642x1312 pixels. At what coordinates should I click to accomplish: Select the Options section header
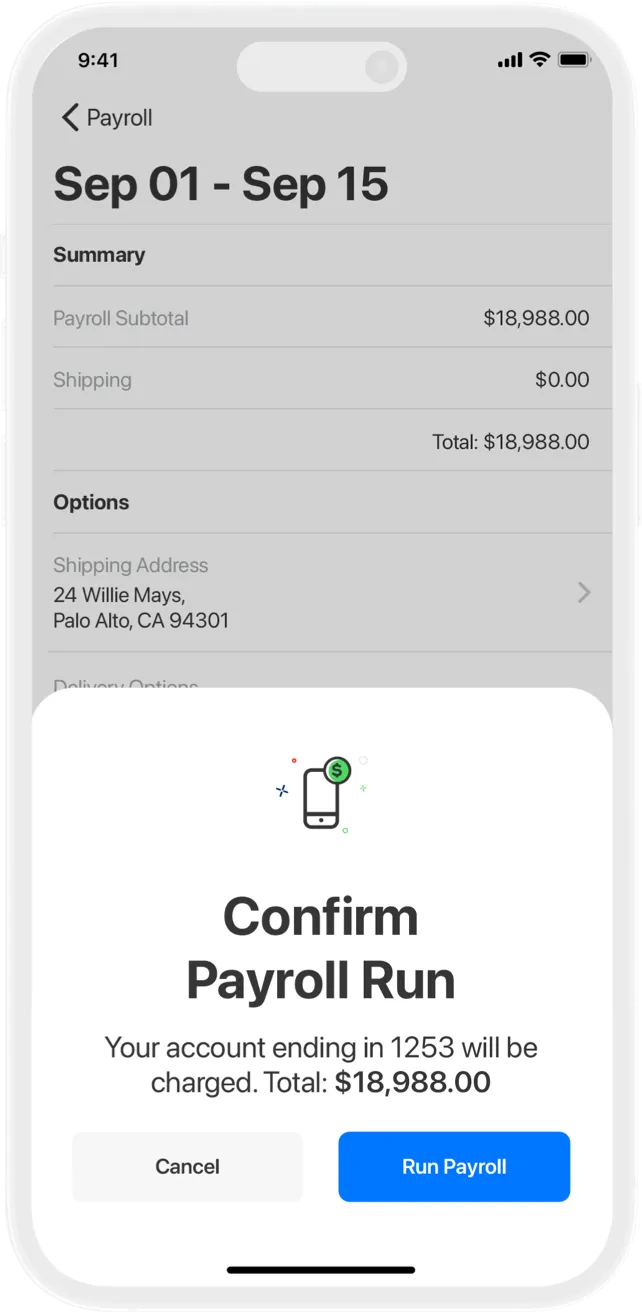pos(91,502)
